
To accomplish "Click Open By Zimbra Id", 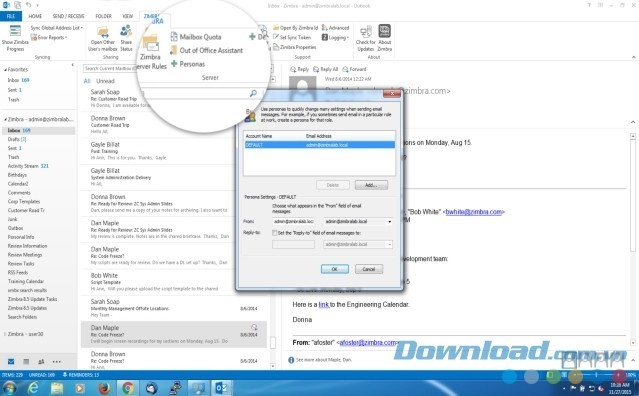I will (295, 28).
